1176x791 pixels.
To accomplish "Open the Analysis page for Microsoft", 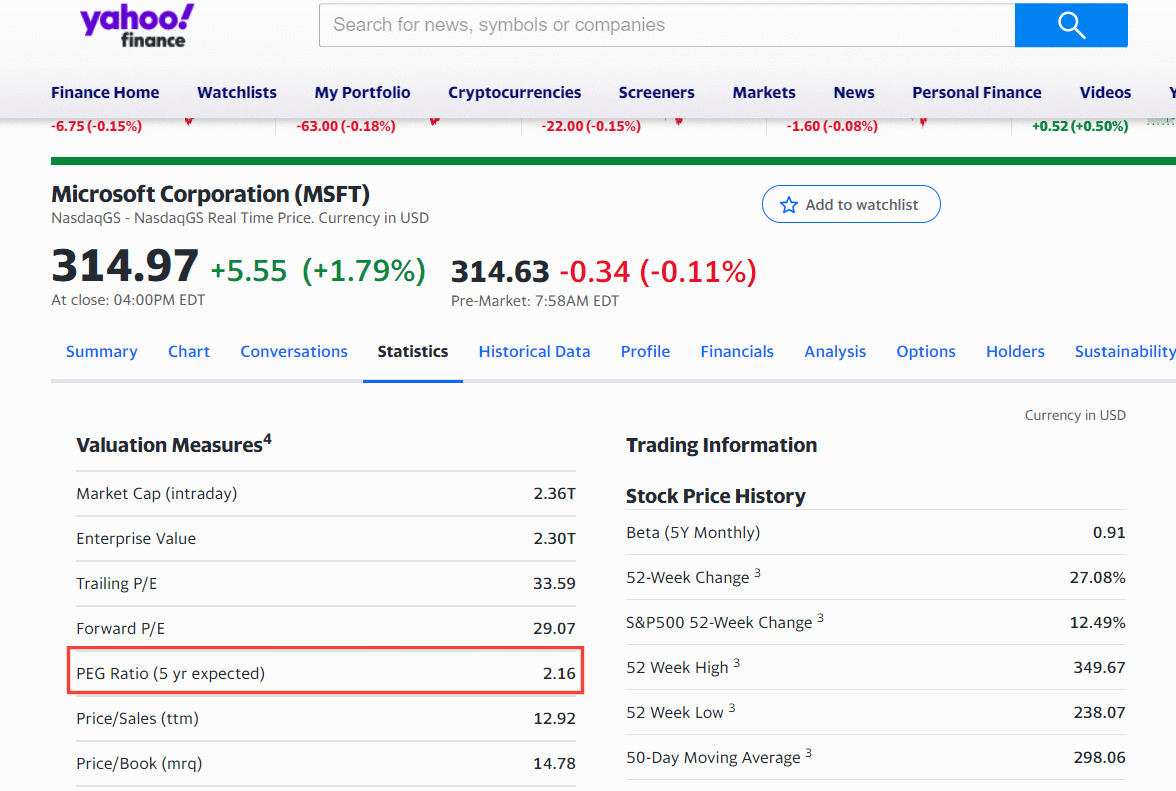I will click(x=835, y=351).
